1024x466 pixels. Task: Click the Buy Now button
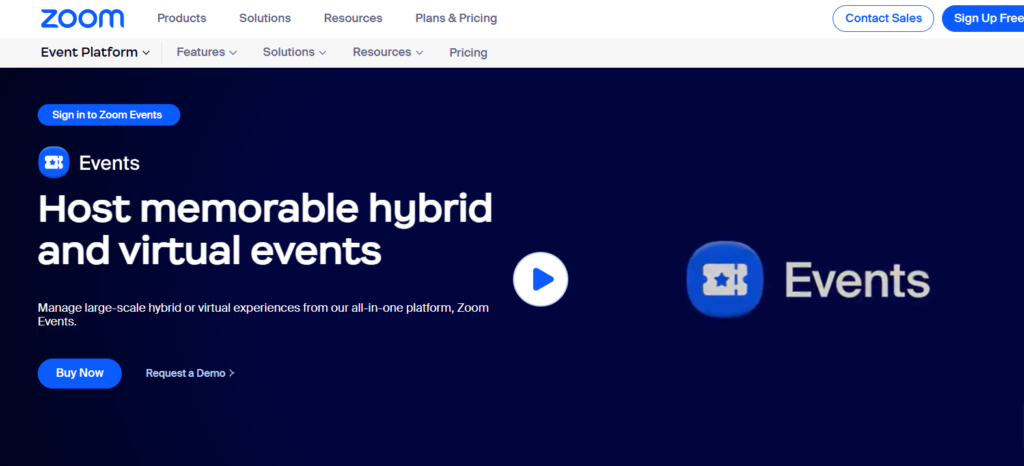point(80,373)
